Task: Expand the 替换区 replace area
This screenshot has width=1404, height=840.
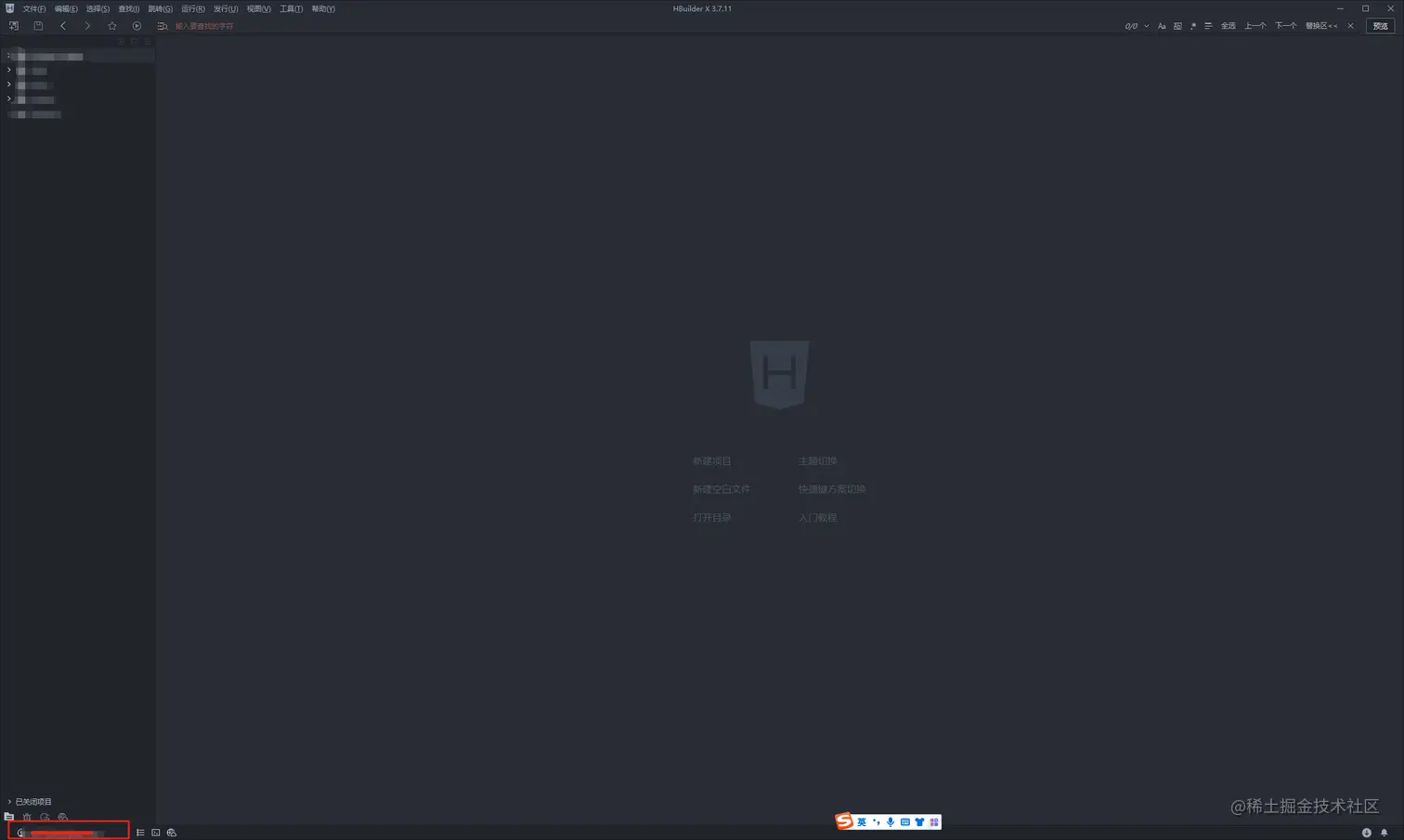Action: 1321,26
